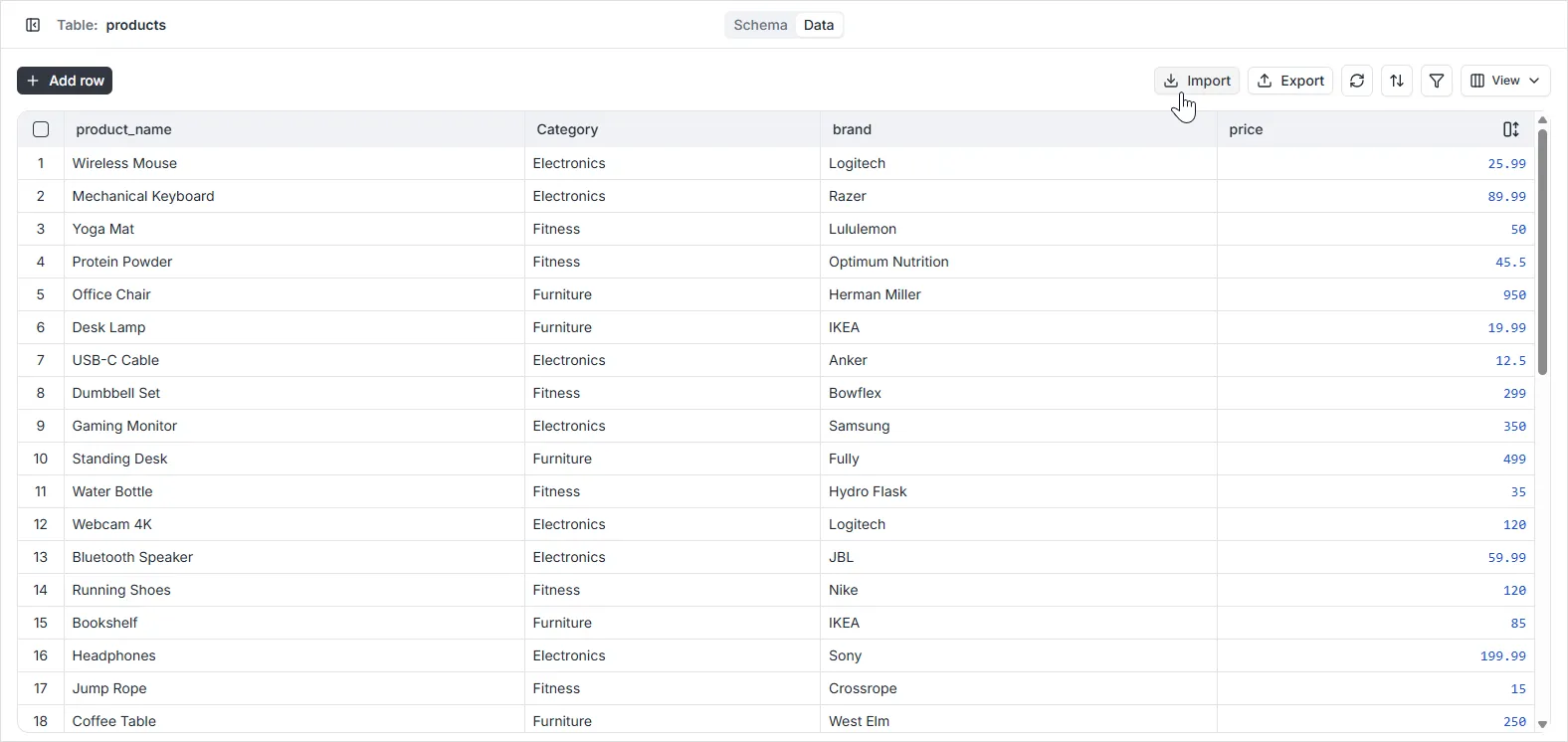Click the column resize icon in price header
Viewport: 1568px width, 742px height.
[x=1510, y=129]
